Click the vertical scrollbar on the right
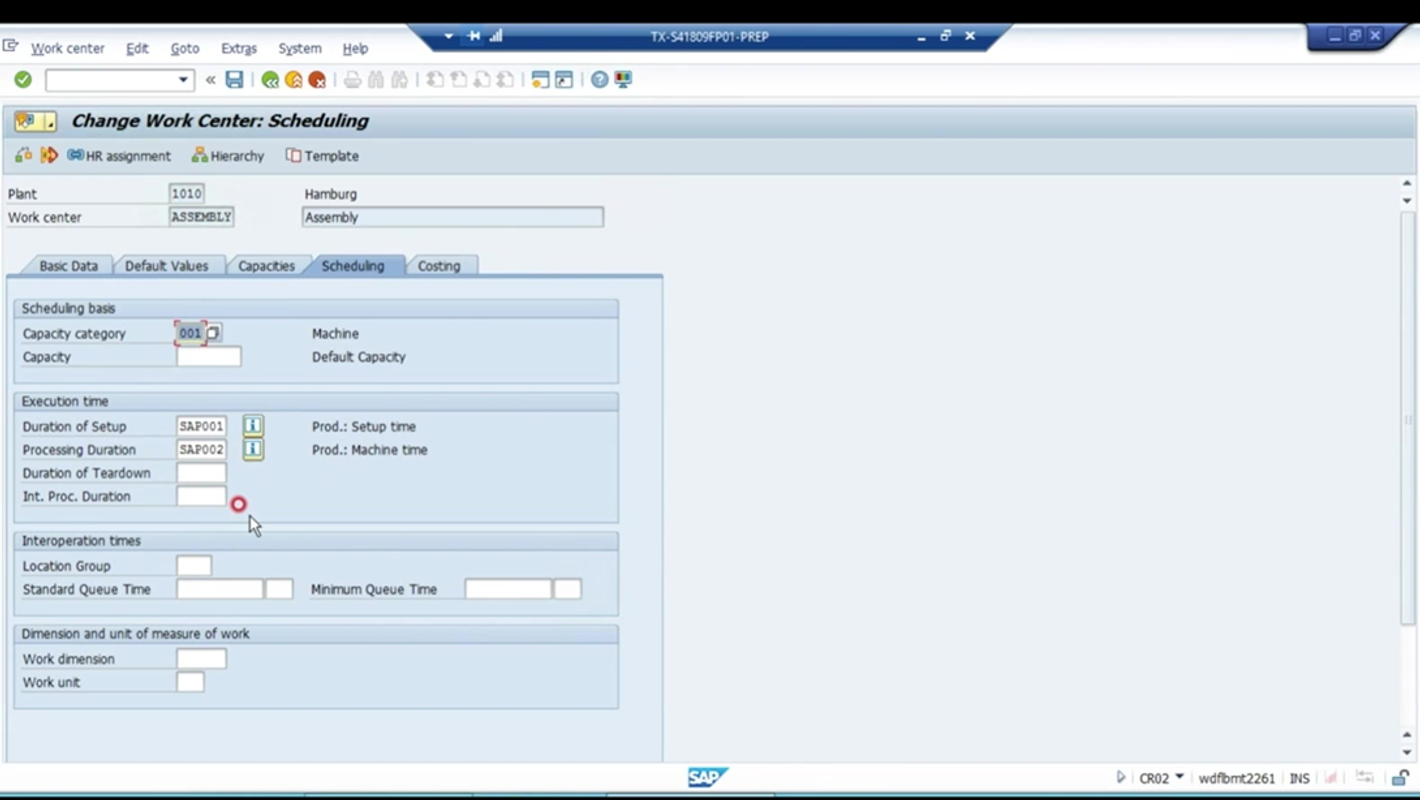Viewport: 1420px width, 800px height. click(1407, 417)
